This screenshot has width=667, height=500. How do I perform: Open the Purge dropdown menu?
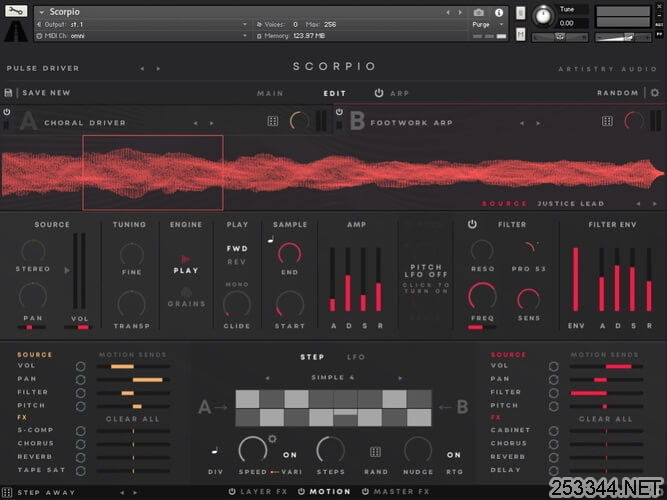pos(488,25)
